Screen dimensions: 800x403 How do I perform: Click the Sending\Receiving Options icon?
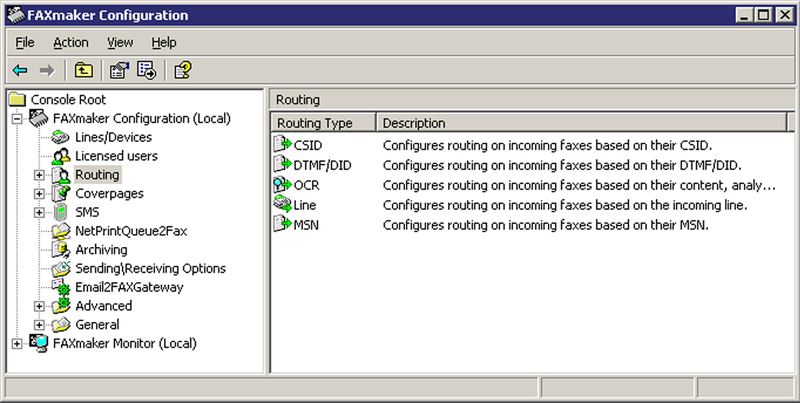[61, 268]
